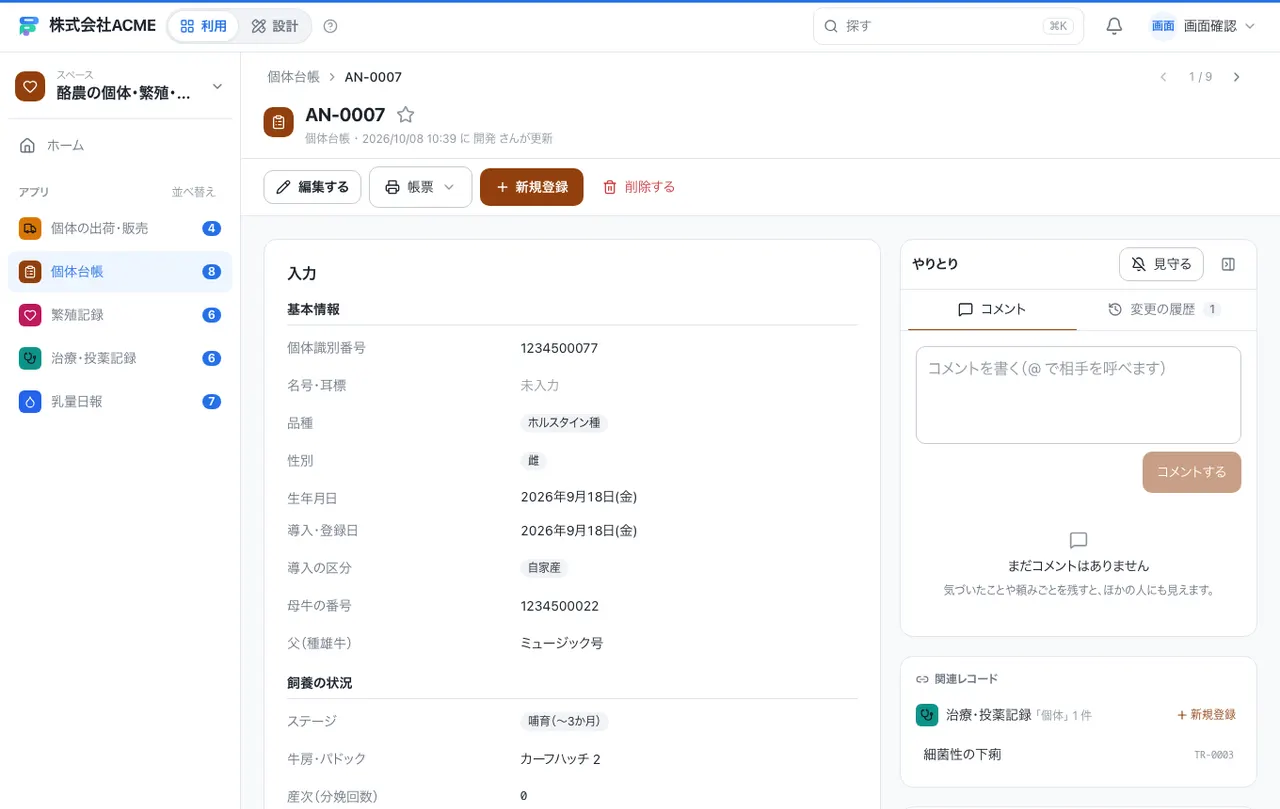This screenshot has height=809, width=1280.
Task: Click the 繁殖記録 heart icon
Action: [30, 315]
